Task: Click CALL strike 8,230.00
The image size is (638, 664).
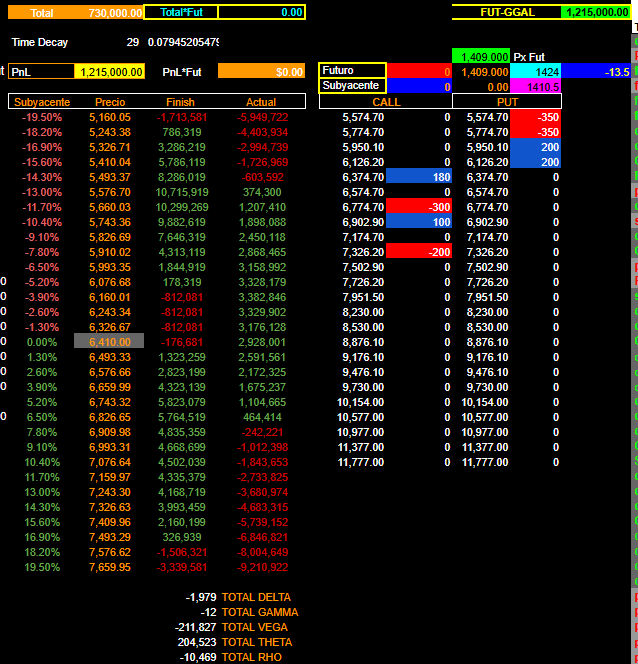Action: (363, 312)
